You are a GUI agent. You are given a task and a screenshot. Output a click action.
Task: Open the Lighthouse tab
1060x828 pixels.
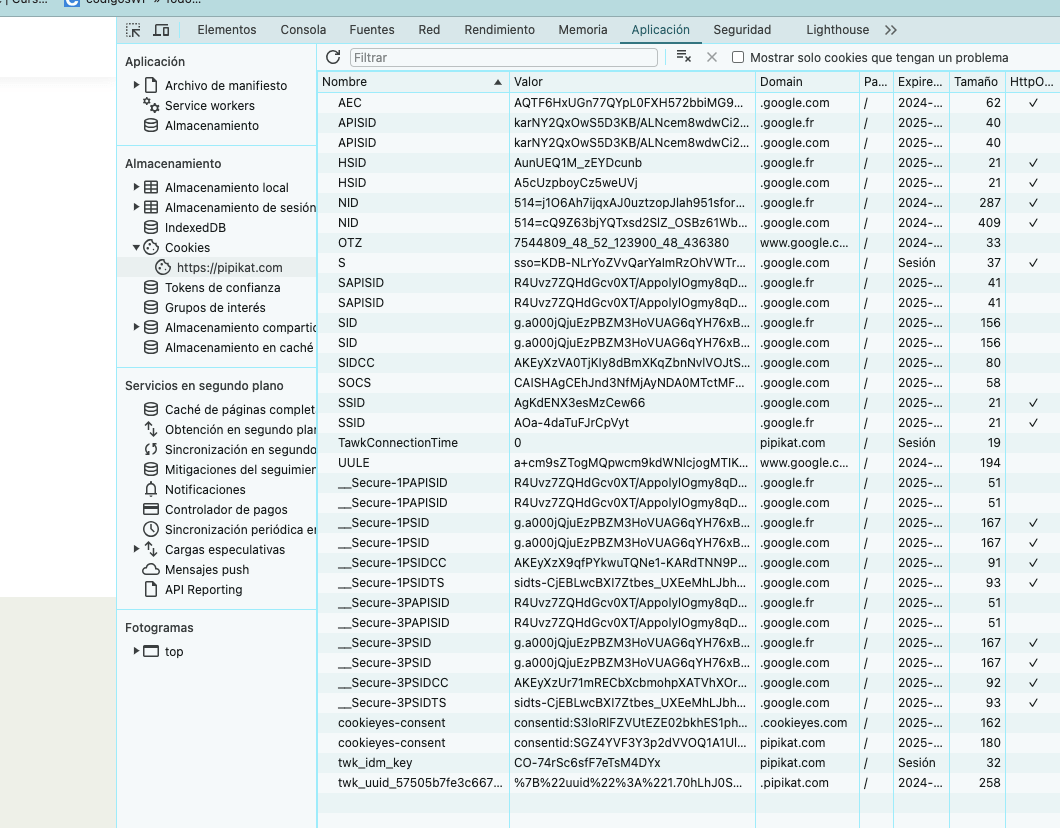pyautogui.click(x=838, y=30)
